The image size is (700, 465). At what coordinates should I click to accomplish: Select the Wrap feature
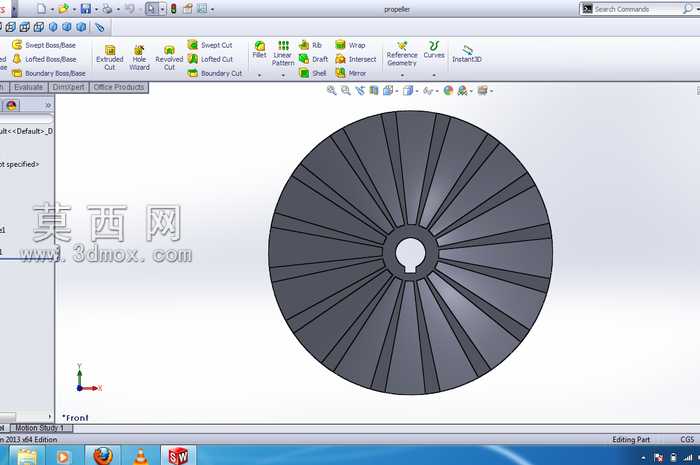[350, 45]
